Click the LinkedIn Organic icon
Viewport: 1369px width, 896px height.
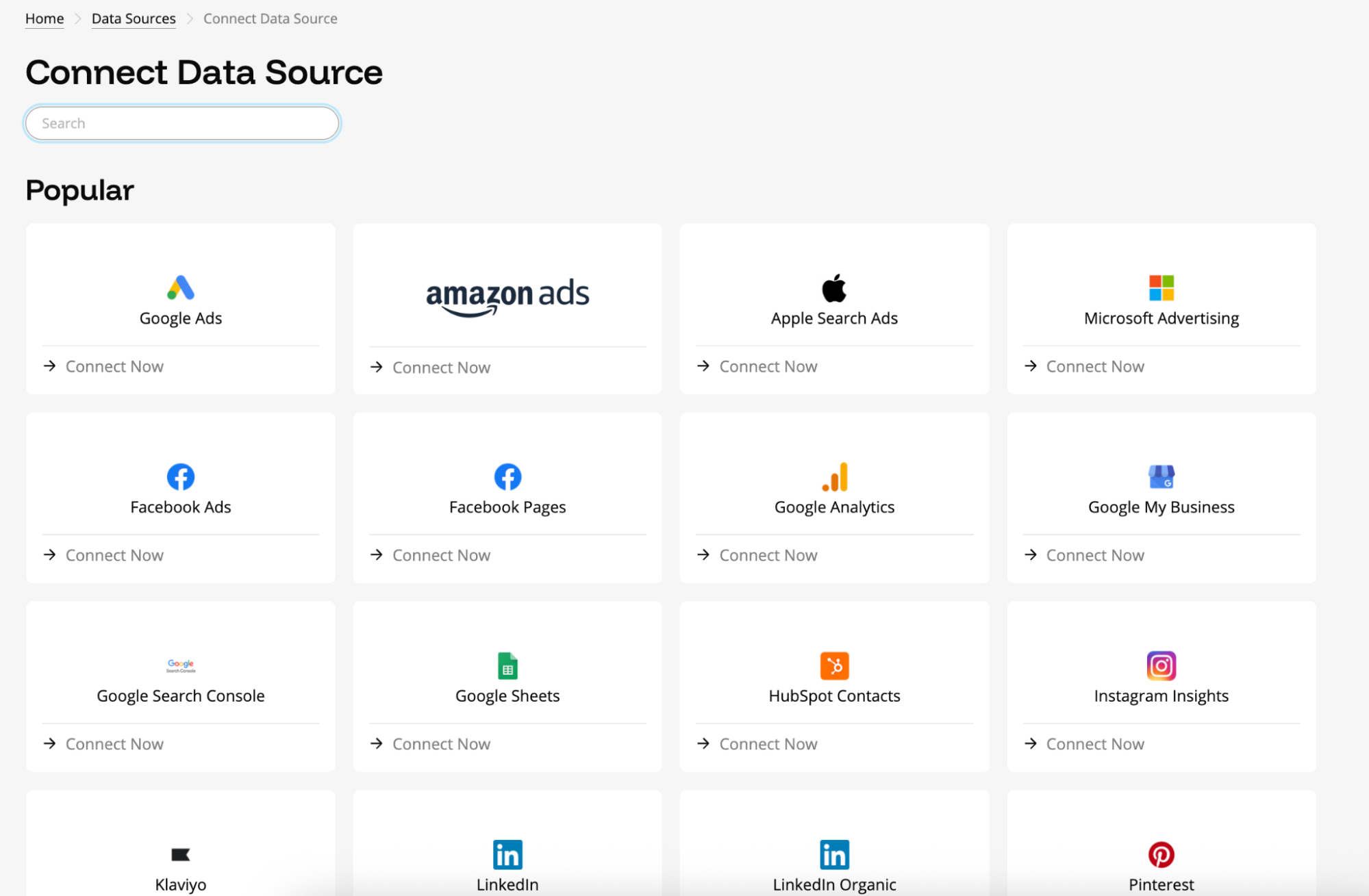pos(833,854)
